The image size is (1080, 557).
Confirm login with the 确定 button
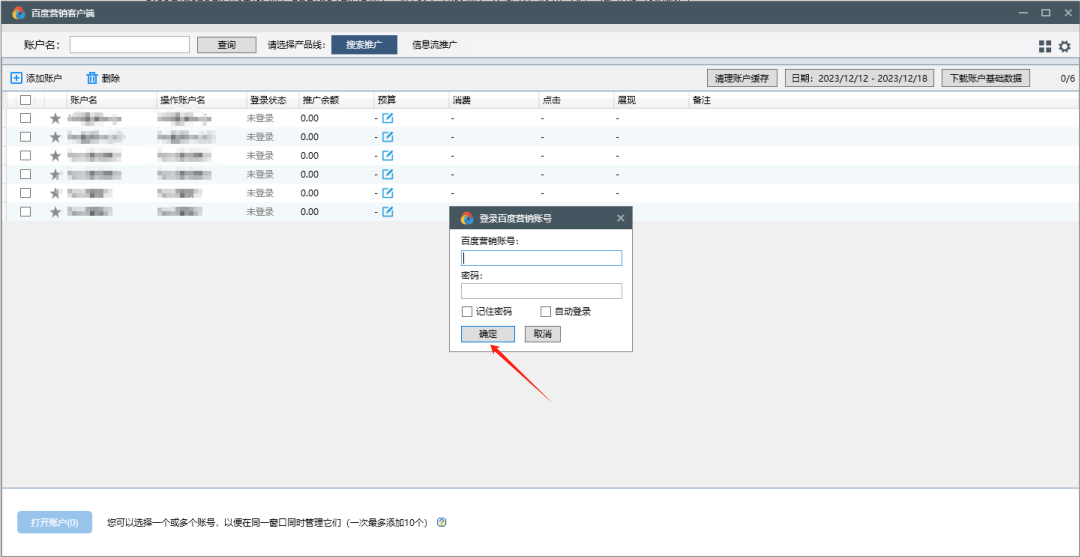click(x=488, y=334)
